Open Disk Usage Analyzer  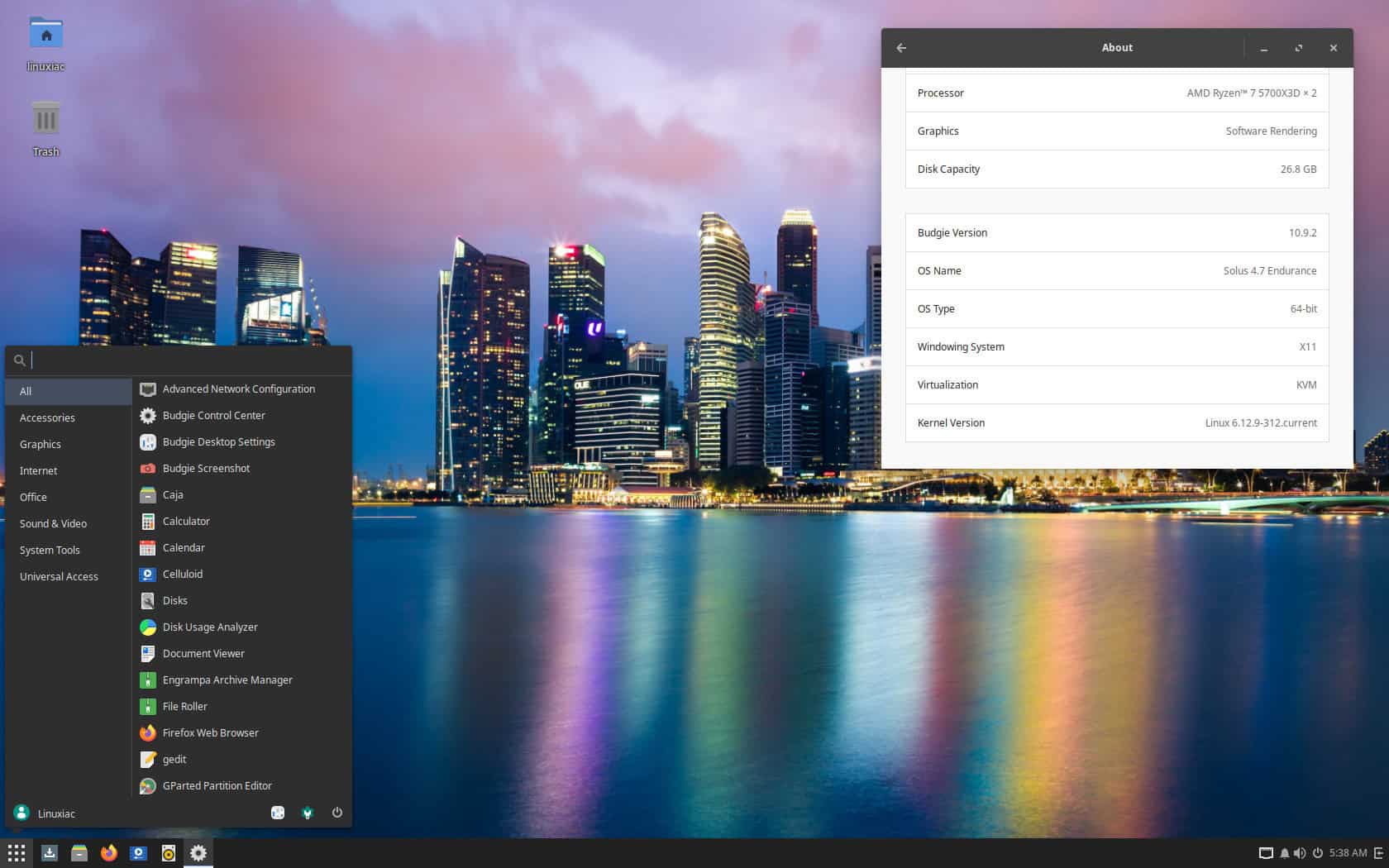[x=210, y=627]
